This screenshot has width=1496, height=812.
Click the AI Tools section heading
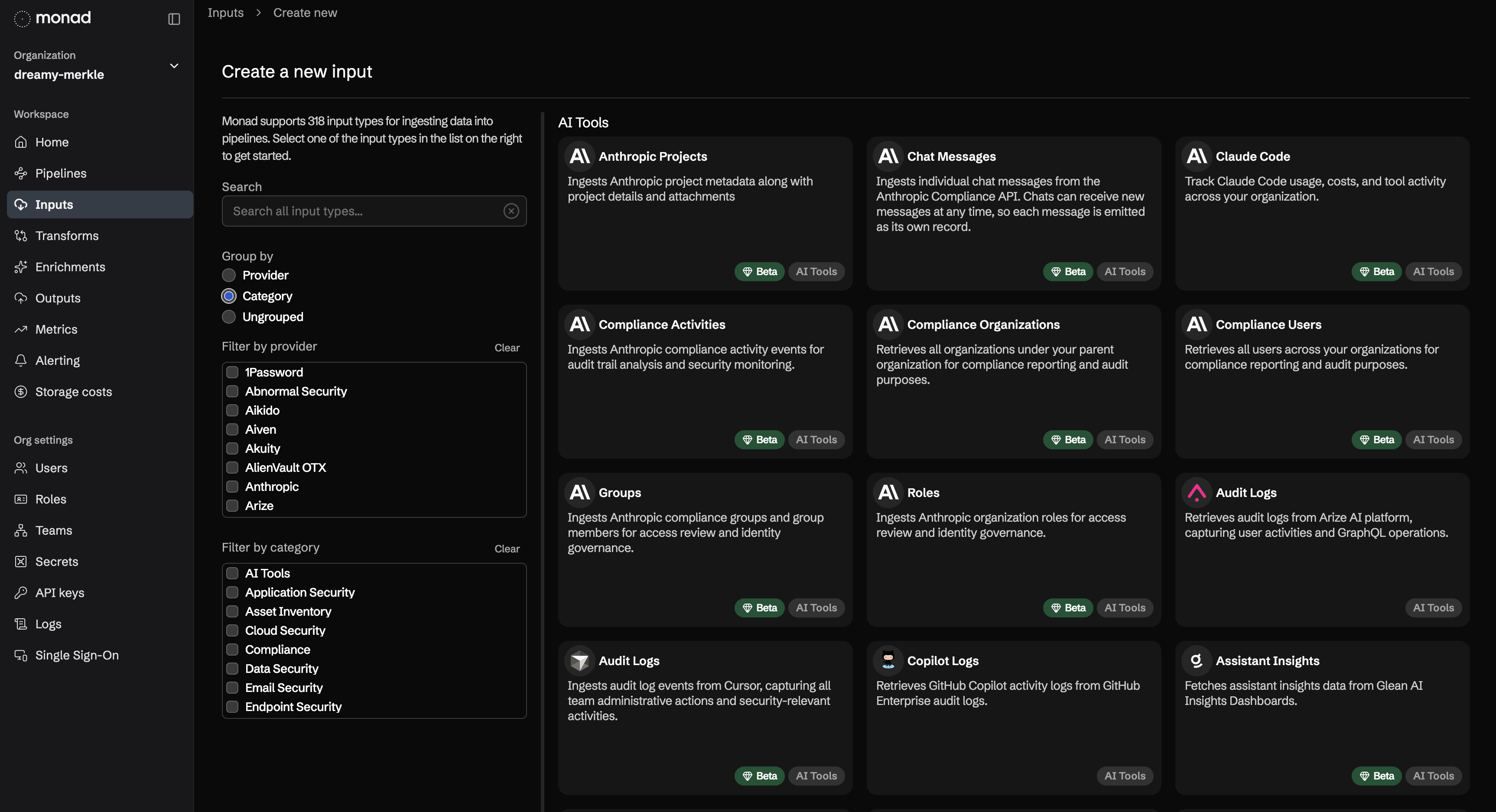583,123
